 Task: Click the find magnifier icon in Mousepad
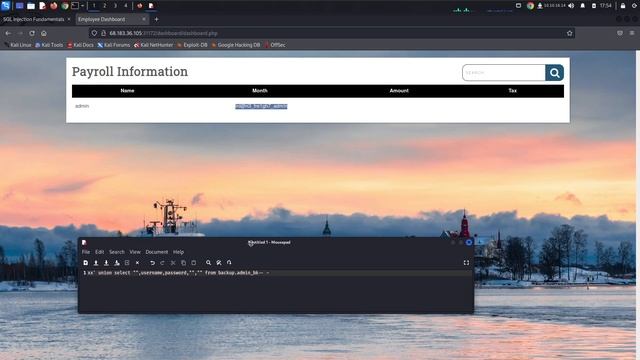209,263
